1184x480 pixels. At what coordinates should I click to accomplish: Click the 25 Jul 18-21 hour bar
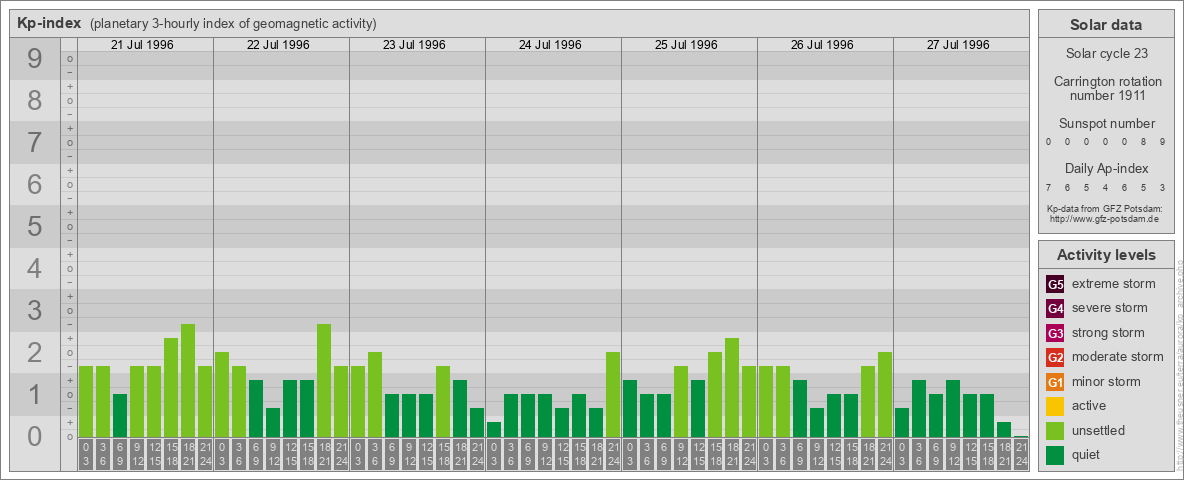732,388
